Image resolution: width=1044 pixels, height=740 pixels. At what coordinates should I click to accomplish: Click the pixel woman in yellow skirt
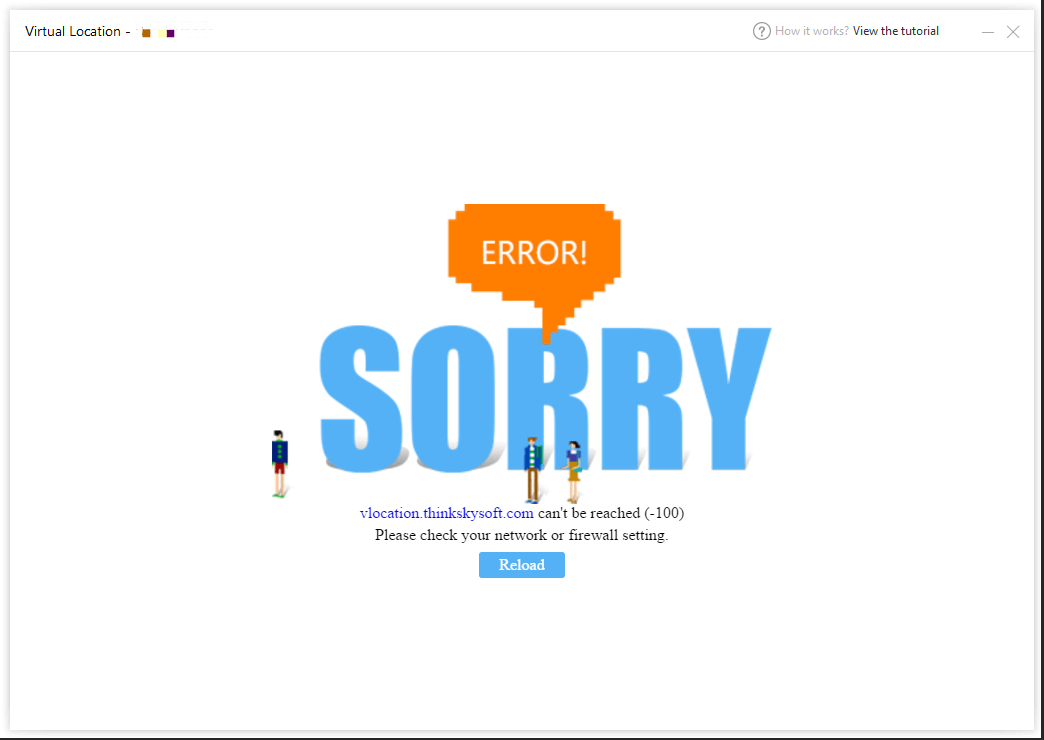[x=573, y=470]
